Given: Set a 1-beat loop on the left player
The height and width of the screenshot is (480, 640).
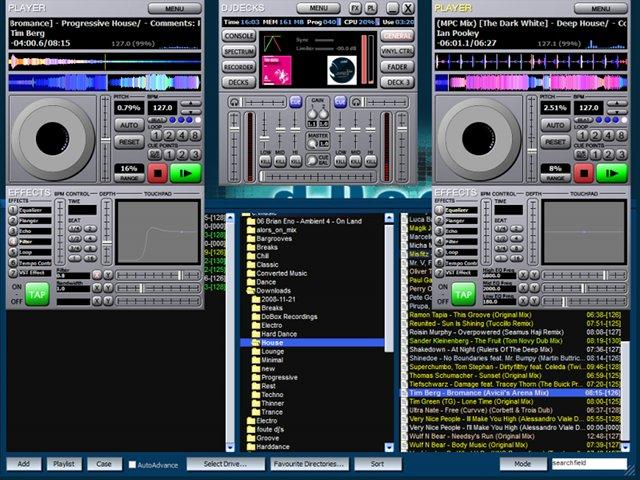Looking at the screenshot, I should click(156, 135).
